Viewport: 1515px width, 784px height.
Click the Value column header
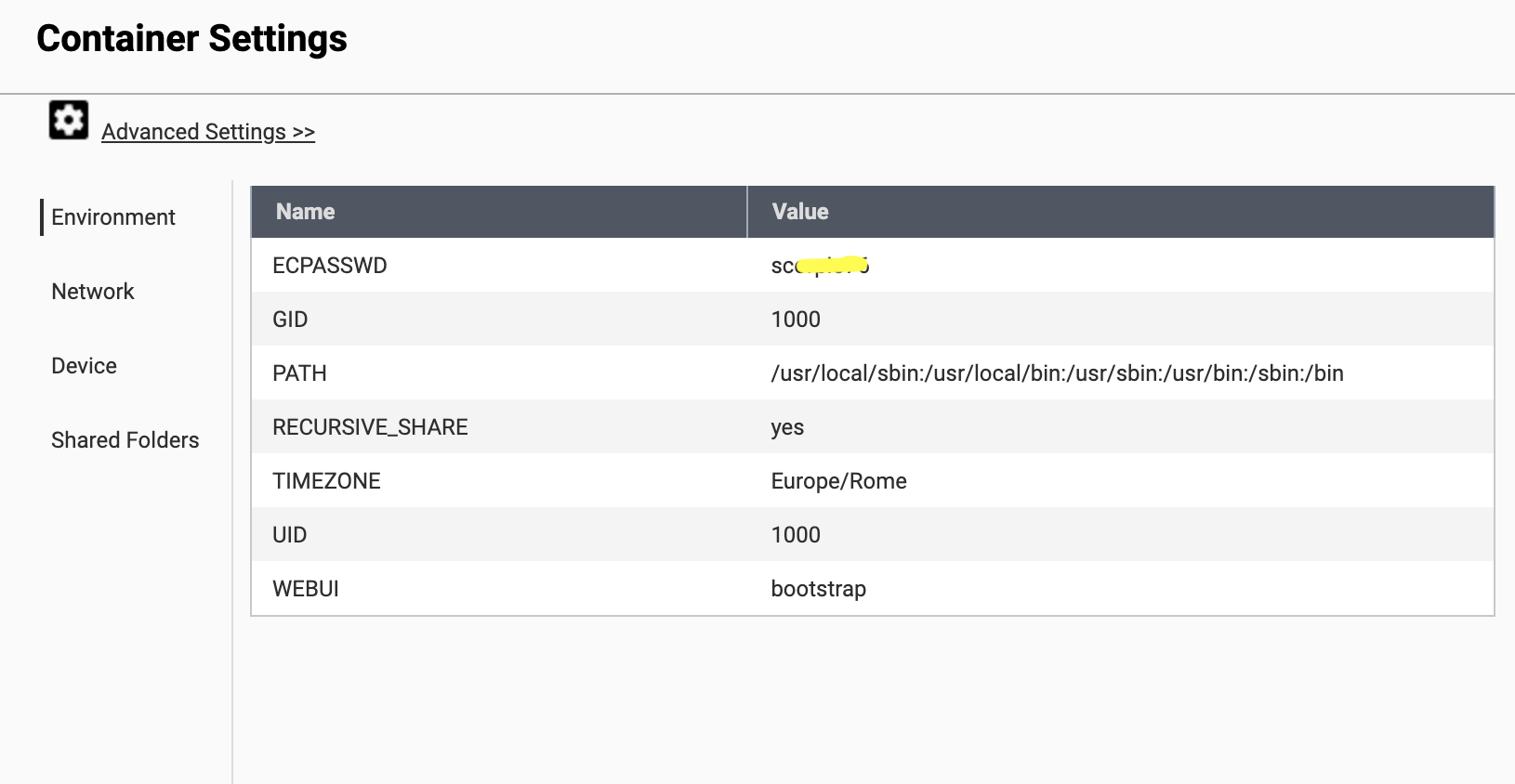(799, 212)
